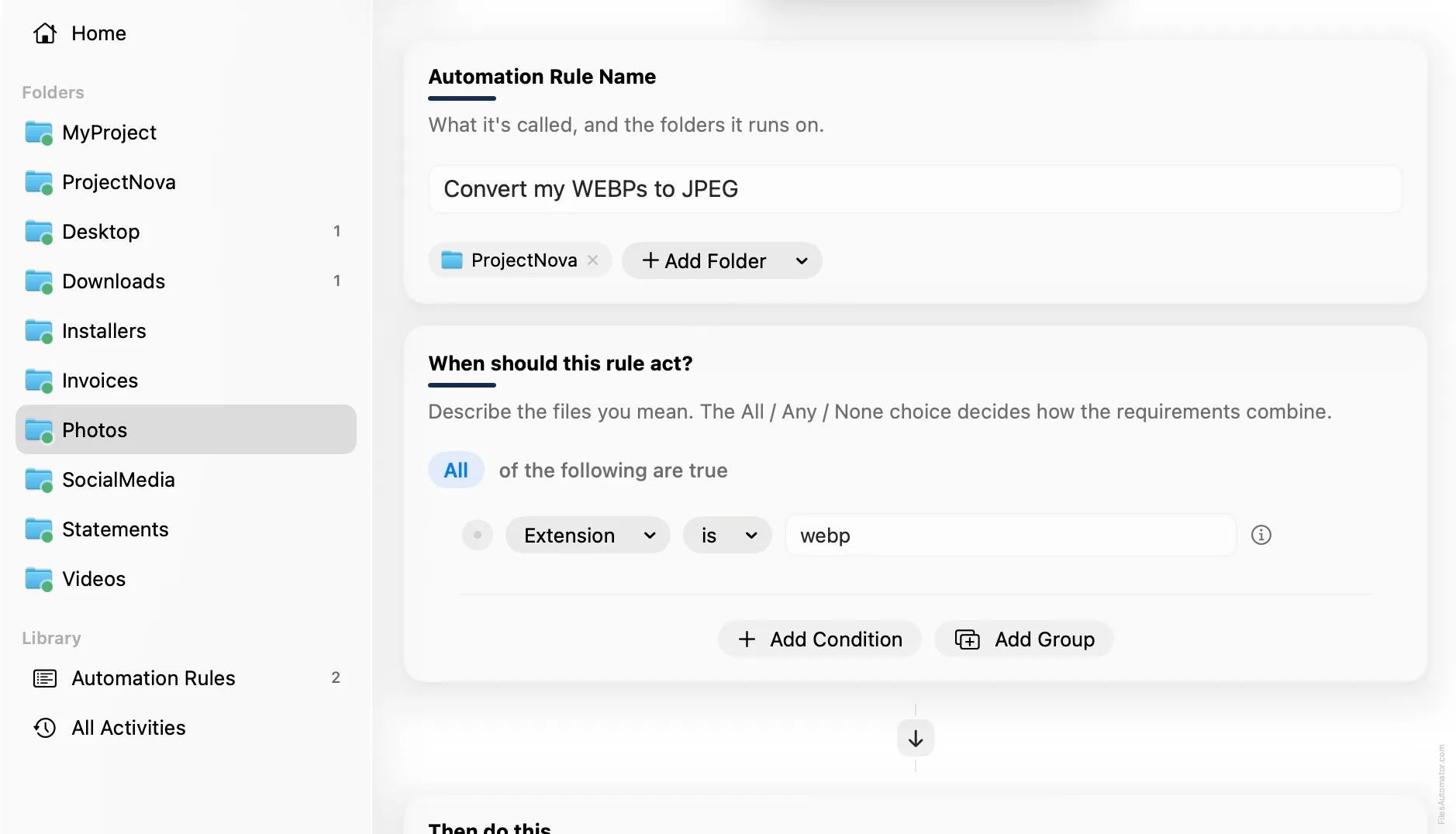1456x834 pixels.
Task: Open the MyProject folder
Action: [x=186, y=133]
